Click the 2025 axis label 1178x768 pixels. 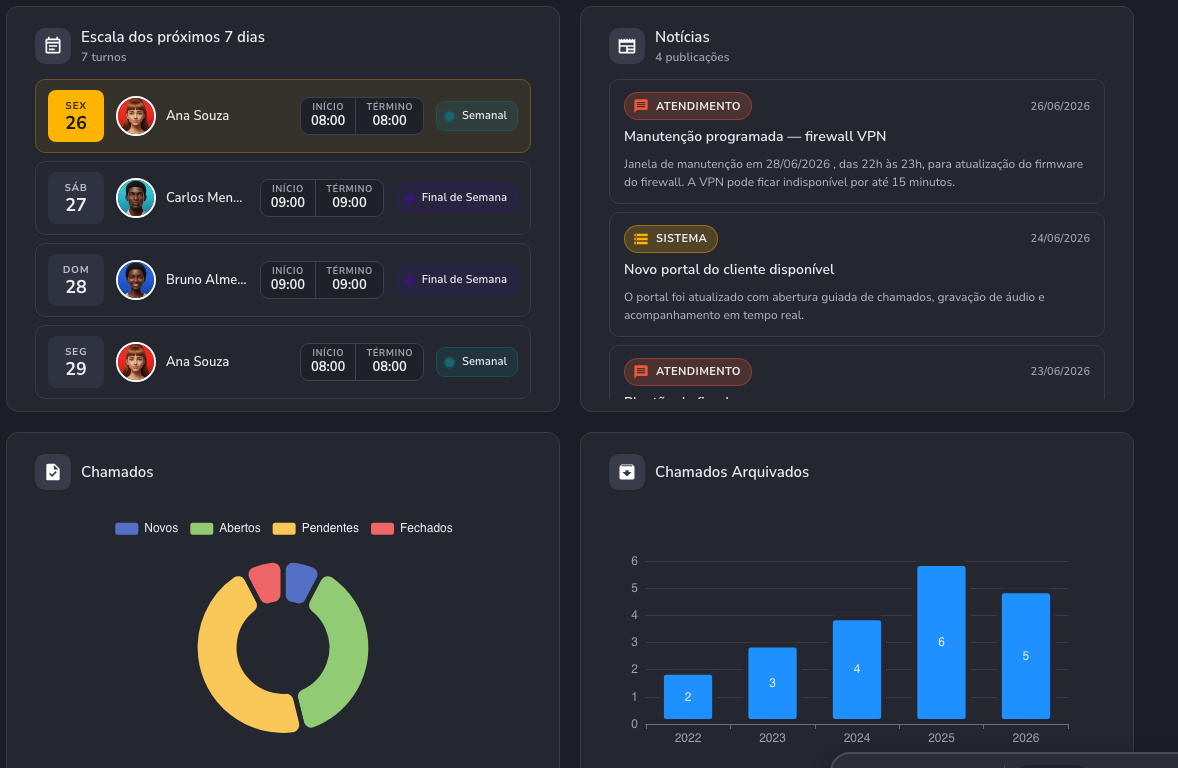click(941, 738)
